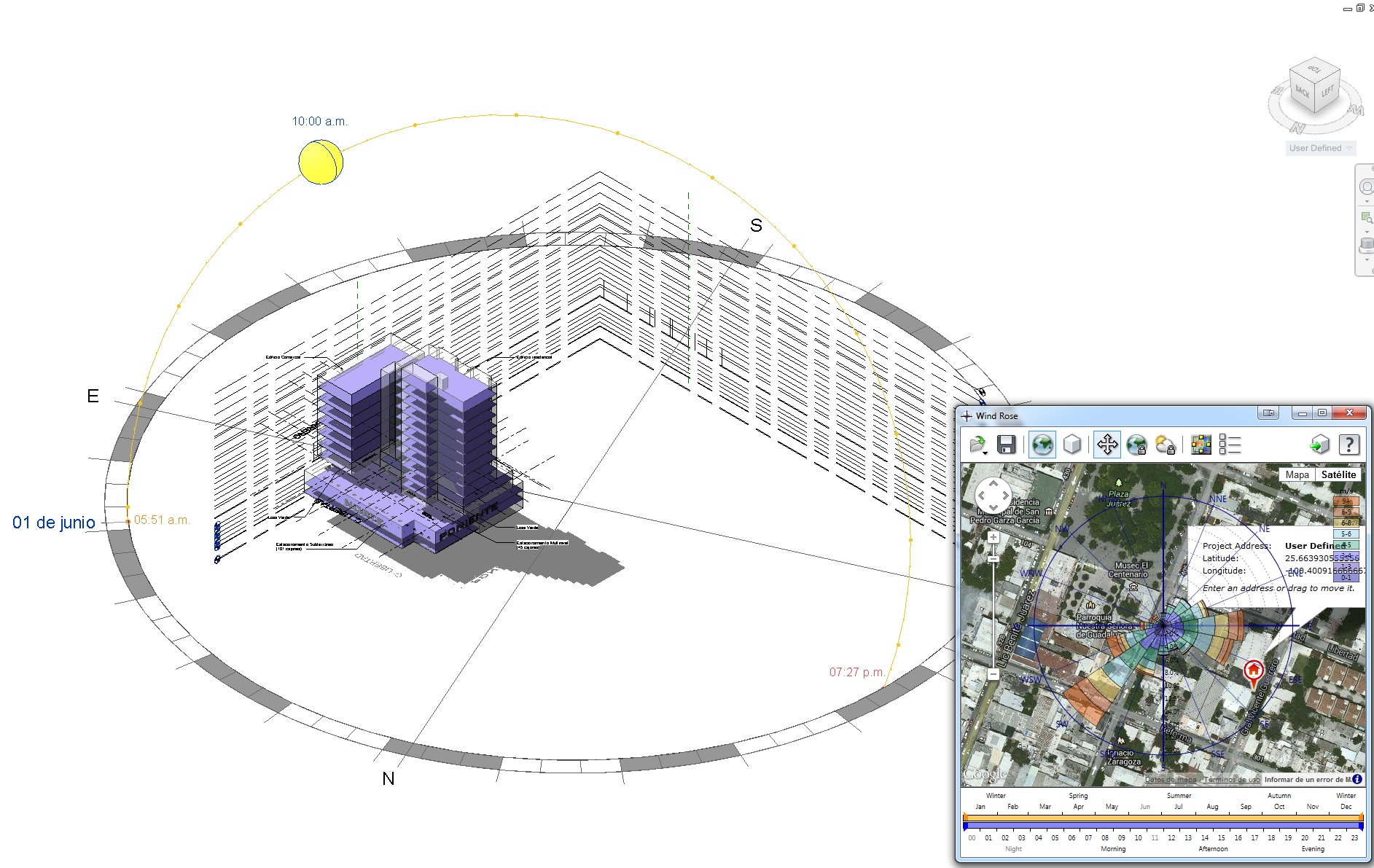The width and height of the screenshot is (1374, 868).
Task: Click the Términos de uso link
Action: pos(1232,779)
